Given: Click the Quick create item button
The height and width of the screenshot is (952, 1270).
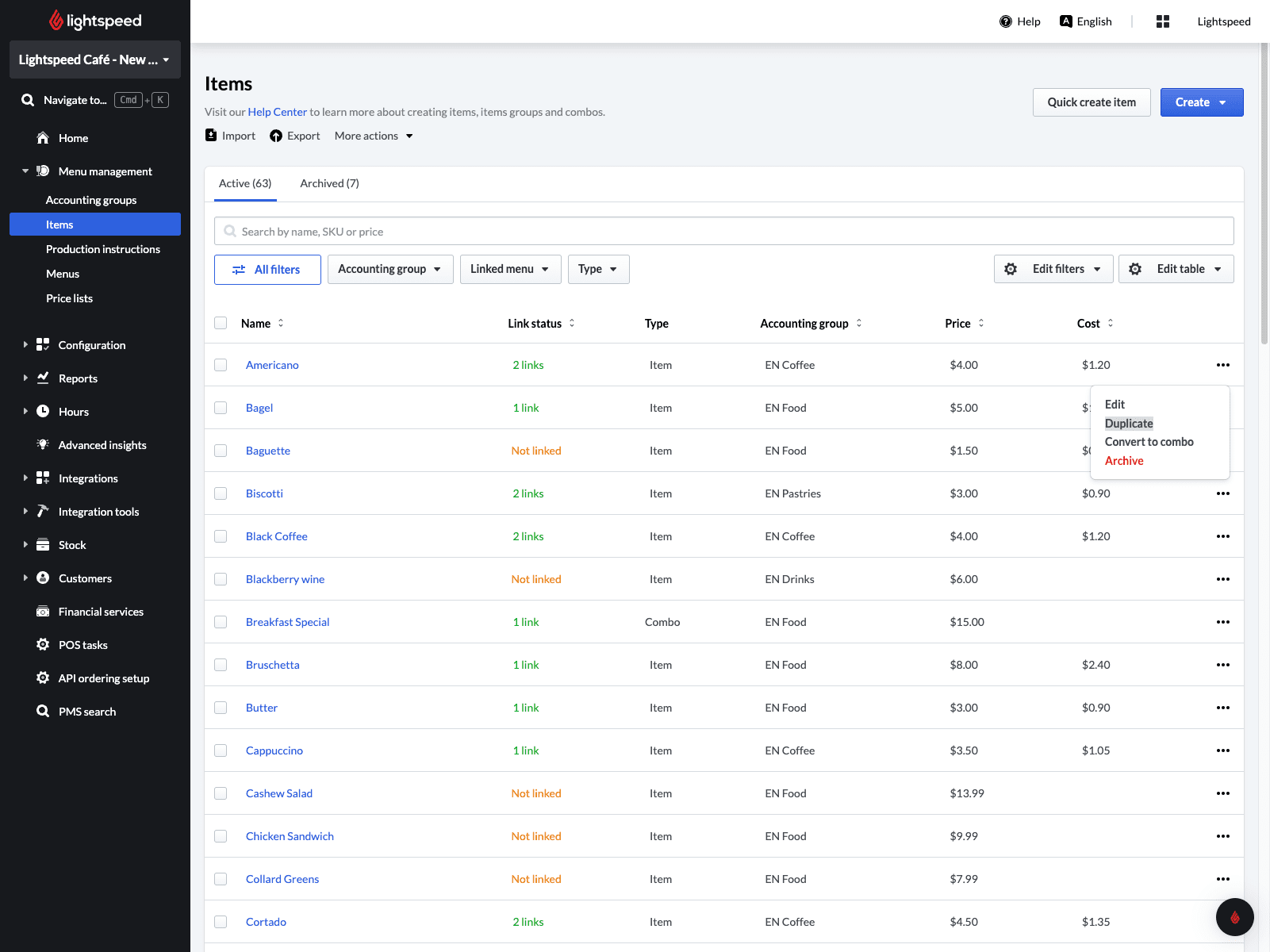Looking at the screenshot, I should coord(1091,102).
